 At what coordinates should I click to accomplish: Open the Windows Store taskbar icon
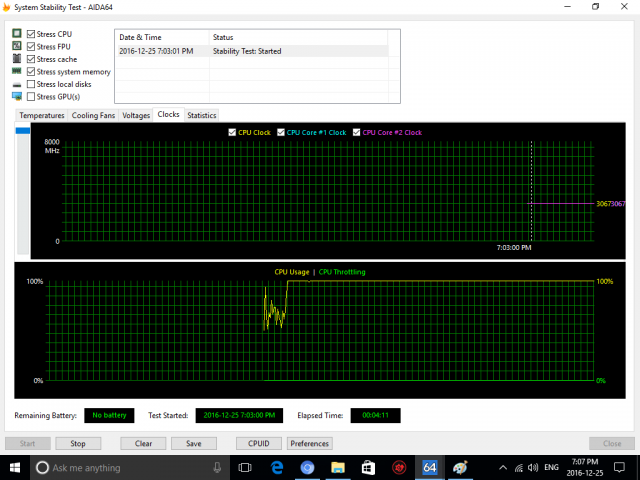pyautogui.click(x=368, y=467)
